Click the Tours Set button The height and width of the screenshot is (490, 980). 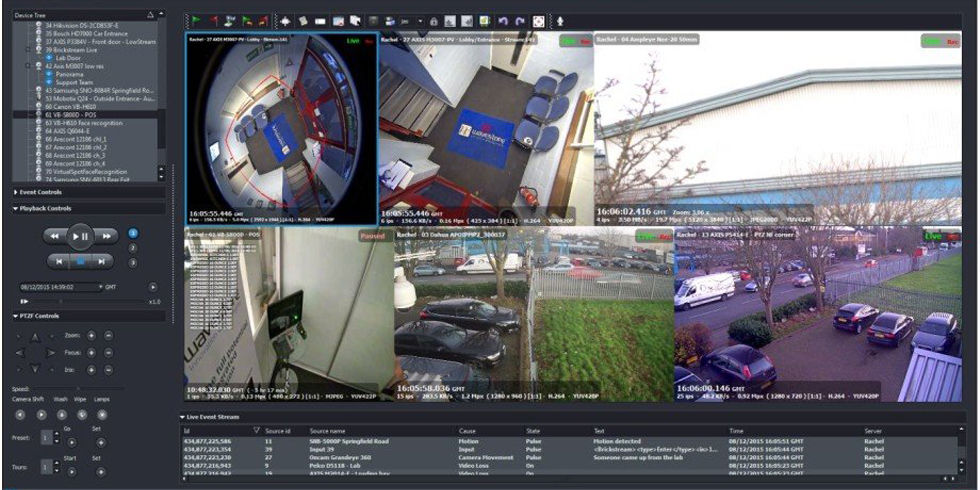[101, 471]
